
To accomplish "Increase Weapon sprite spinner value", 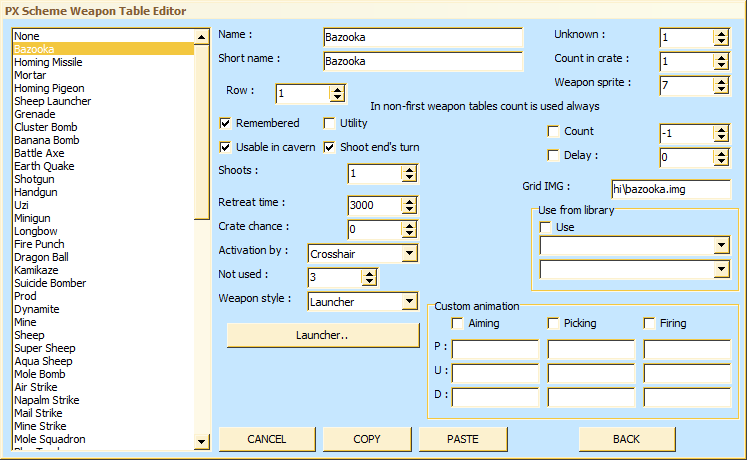I will [x=721, y=82].
